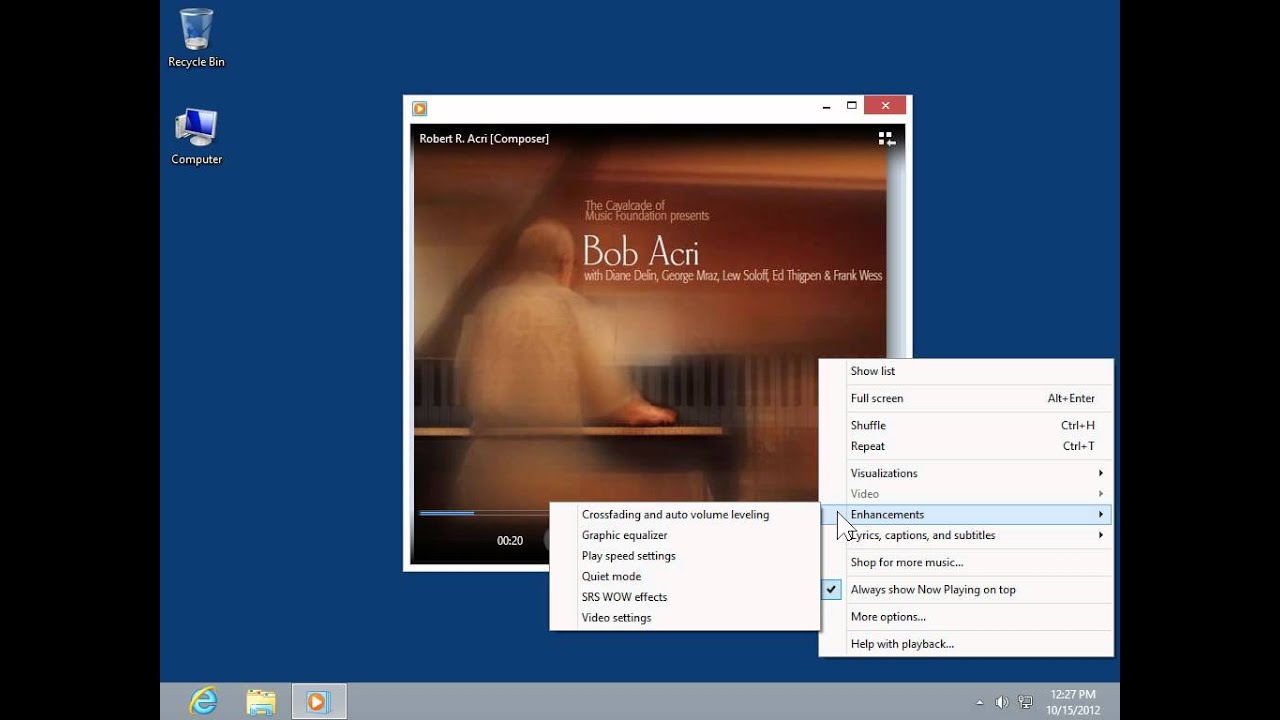
Task: Open SRS WOW effects
Action: [x=685, y=597]
